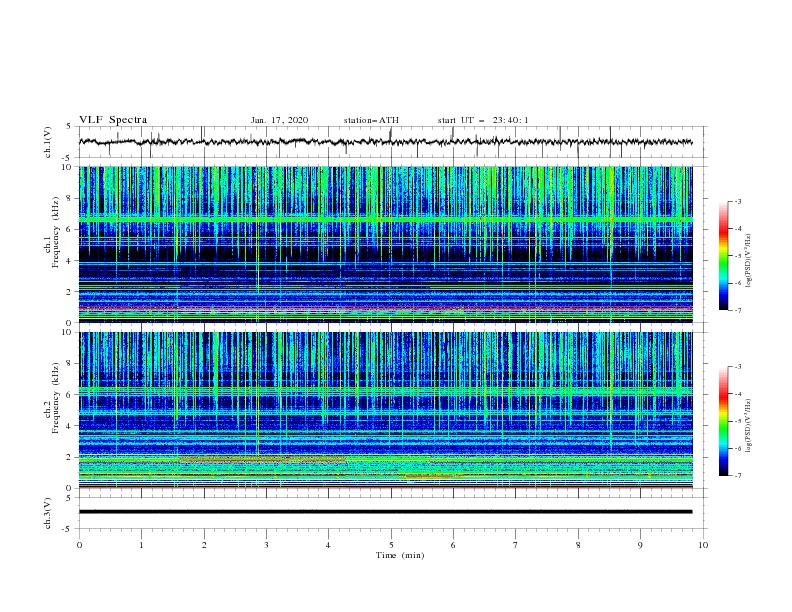Viewport: 792px width, 612px height.
Task: Click time axis tick label '0'
Action: tap(79, 545)
